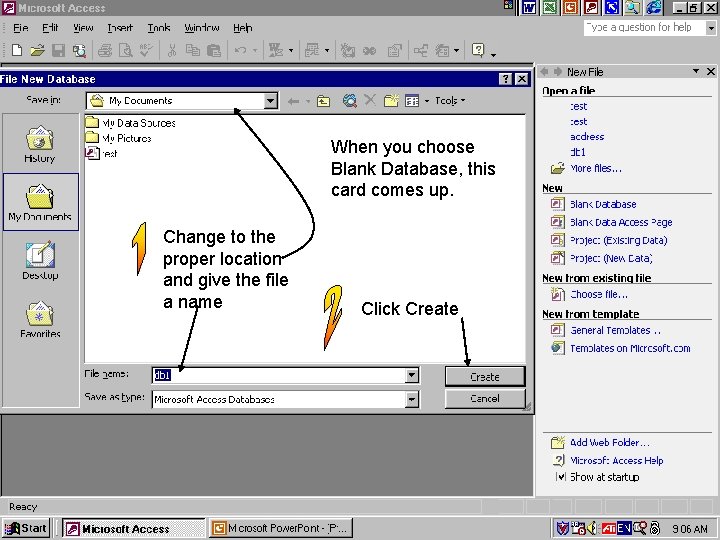This screenshot has height=540, width=720.
Task: Click the Cut scissors toolbar icon
Action: (172, 50)
